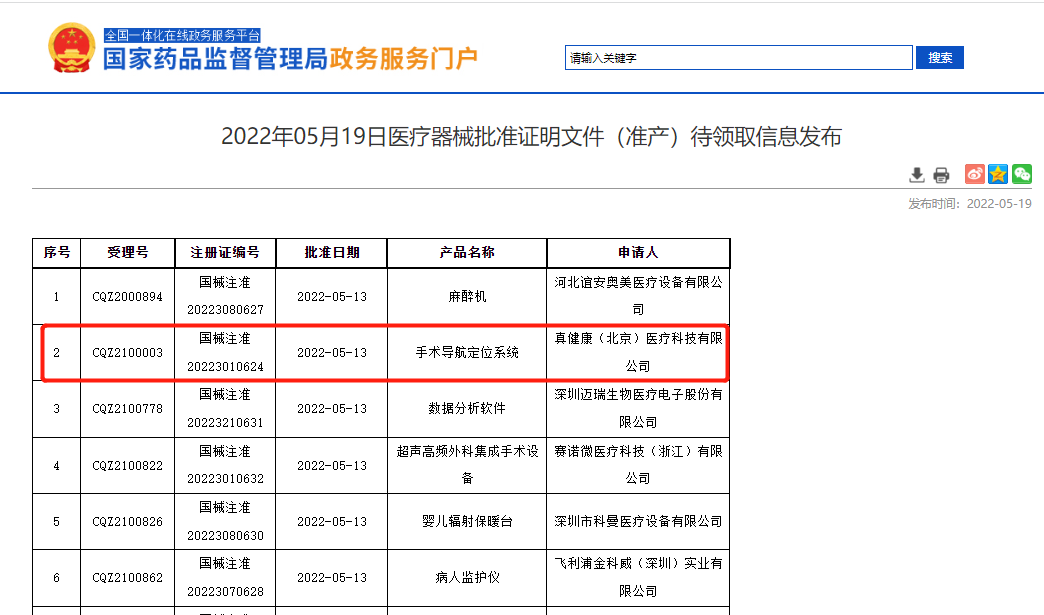The height and width of the screenshot is (615, 1044).
Task: Focus the 请输入关键字 search field
Action: point(739,58)
